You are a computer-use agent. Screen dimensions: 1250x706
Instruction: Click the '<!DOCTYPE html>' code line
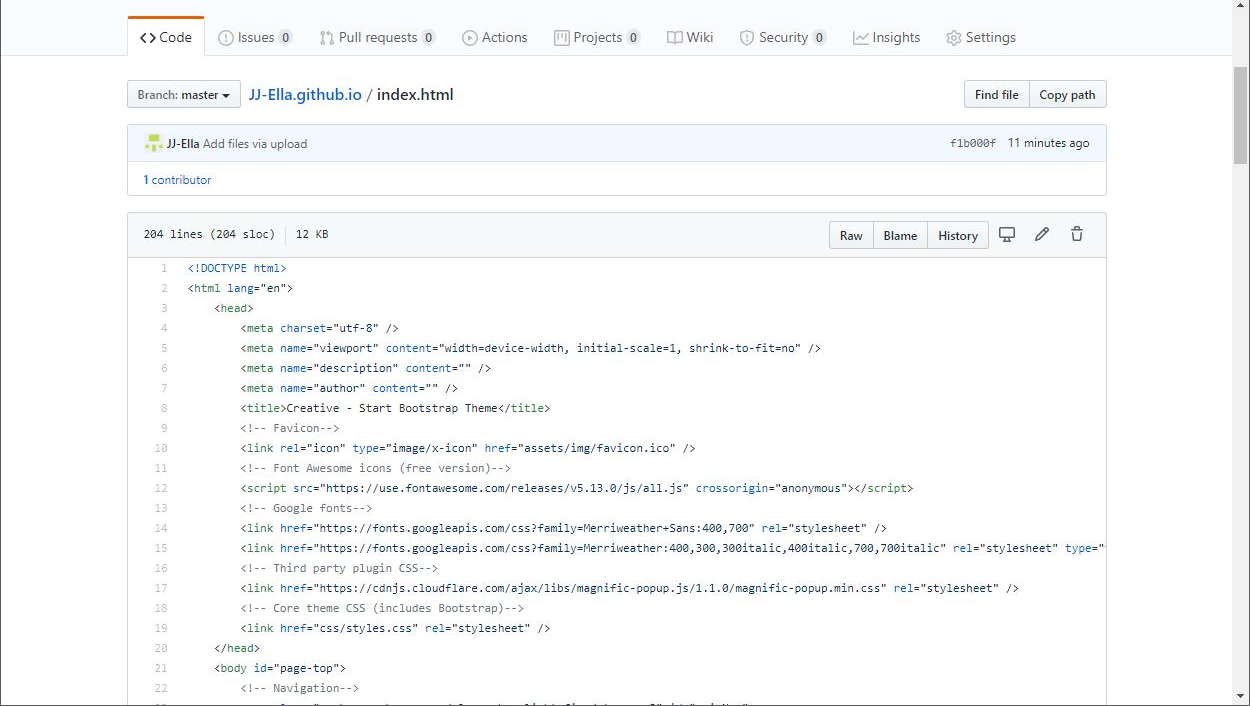coord(237,268)
